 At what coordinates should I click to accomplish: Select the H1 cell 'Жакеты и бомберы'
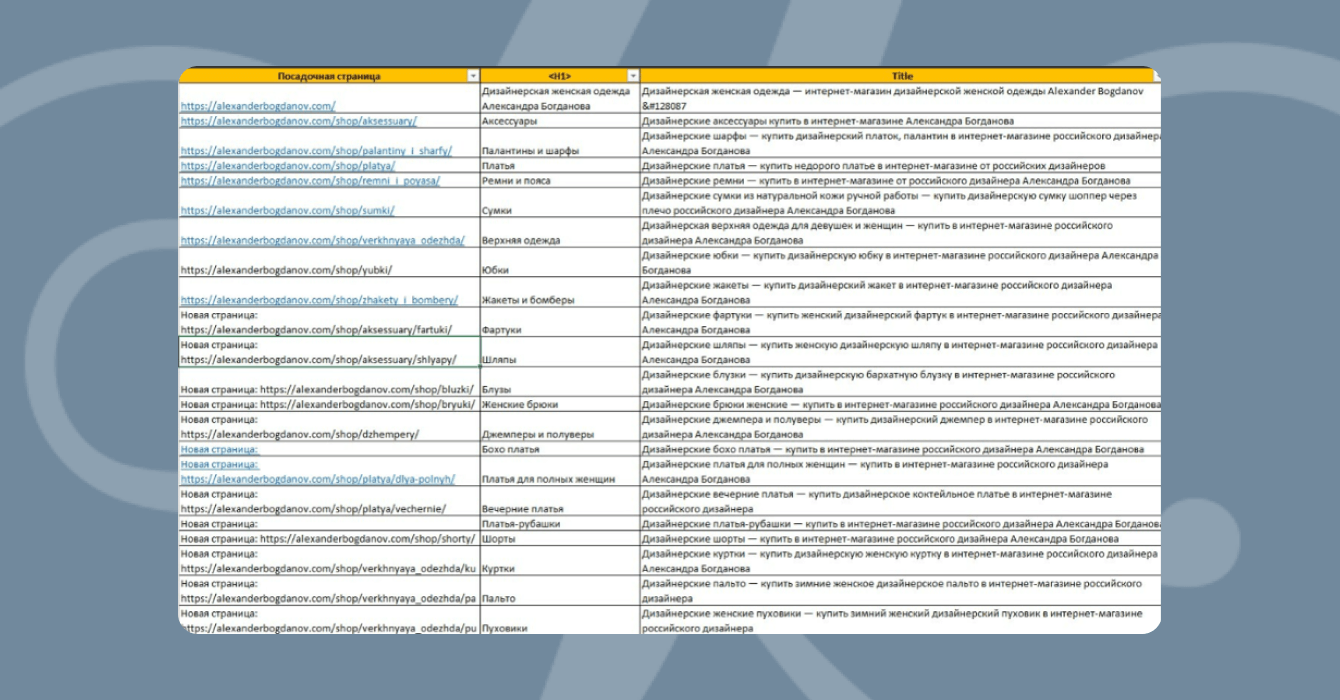pos(560,293)
